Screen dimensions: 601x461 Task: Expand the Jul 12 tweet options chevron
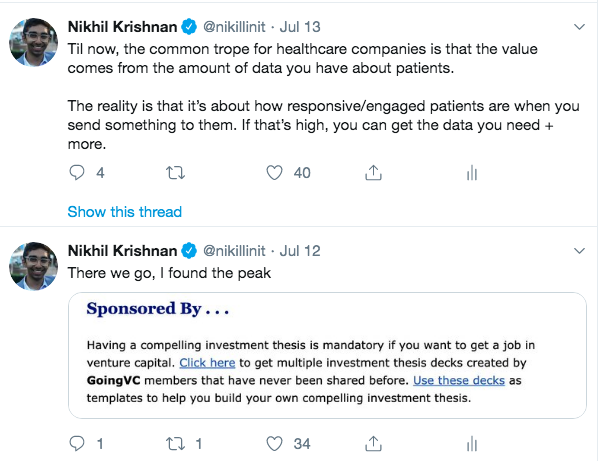[x=580, y=249]
